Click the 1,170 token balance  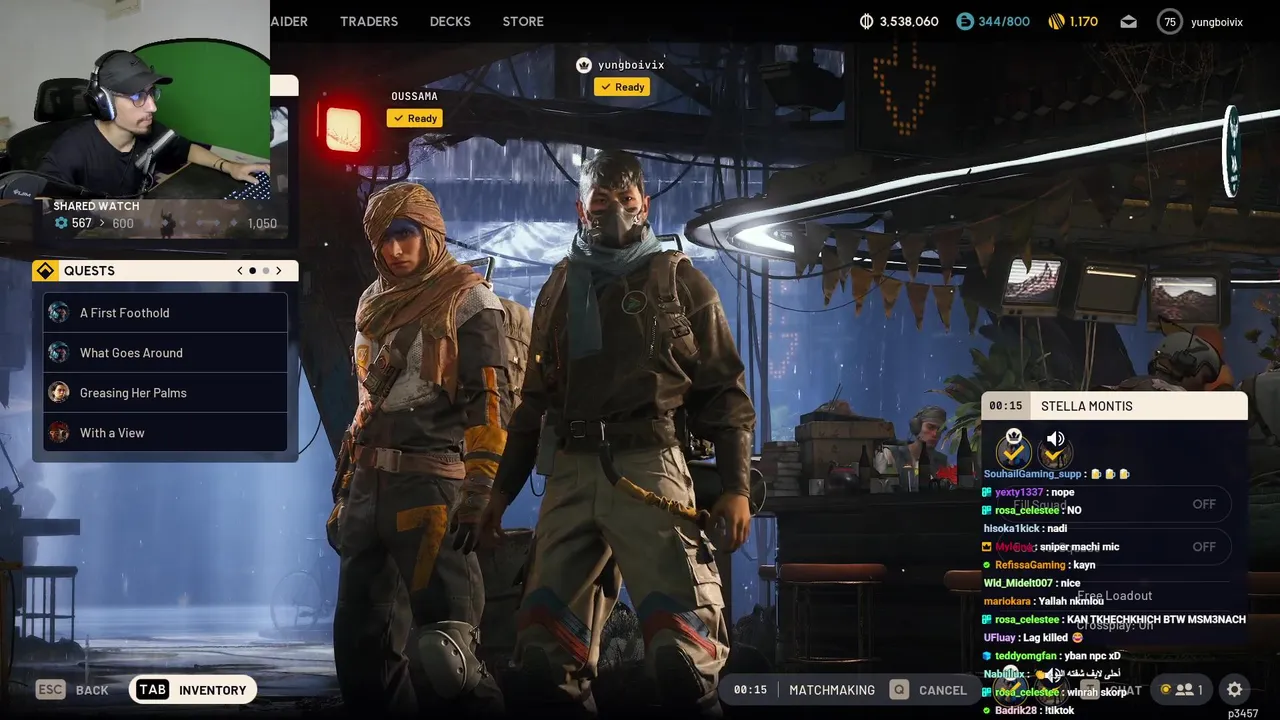[x=1084, y=21]
